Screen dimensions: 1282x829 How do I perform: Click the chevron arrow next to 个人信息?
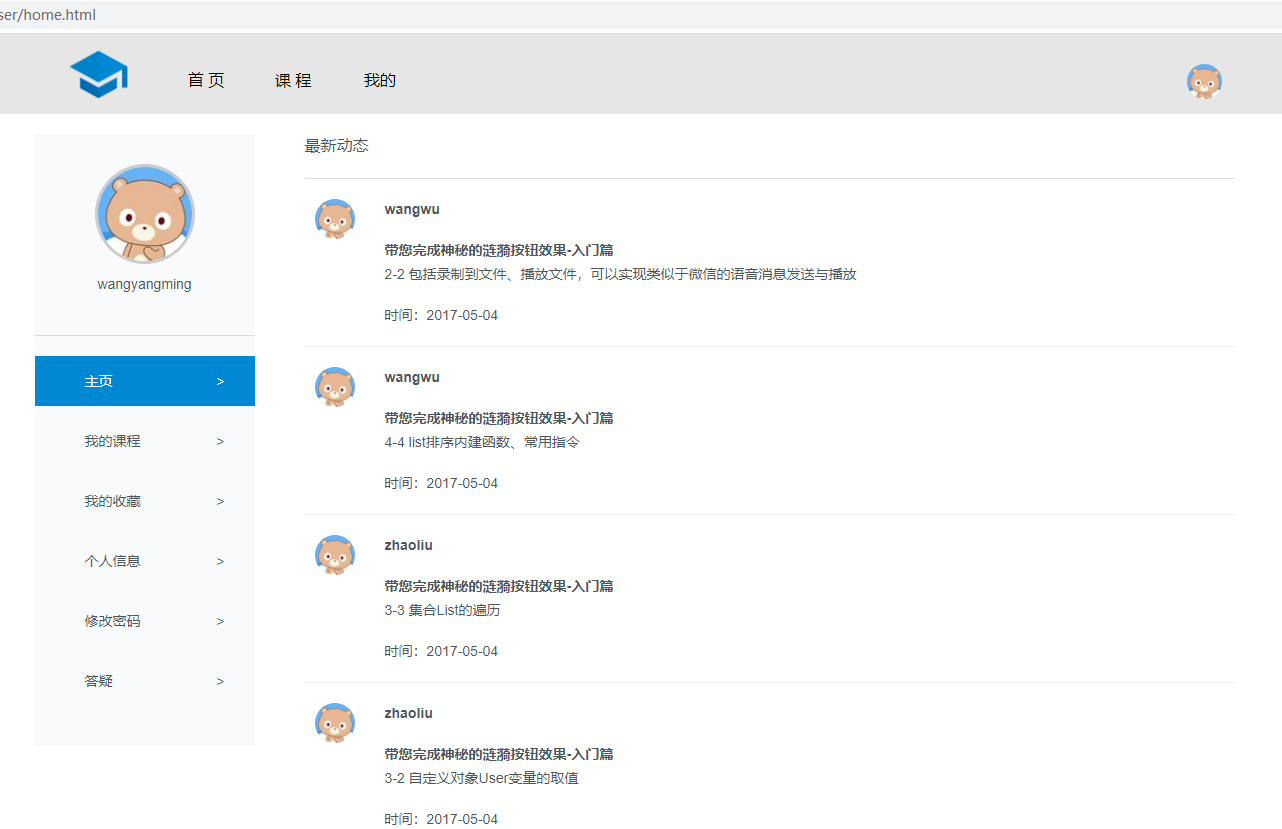pos(220,561)
